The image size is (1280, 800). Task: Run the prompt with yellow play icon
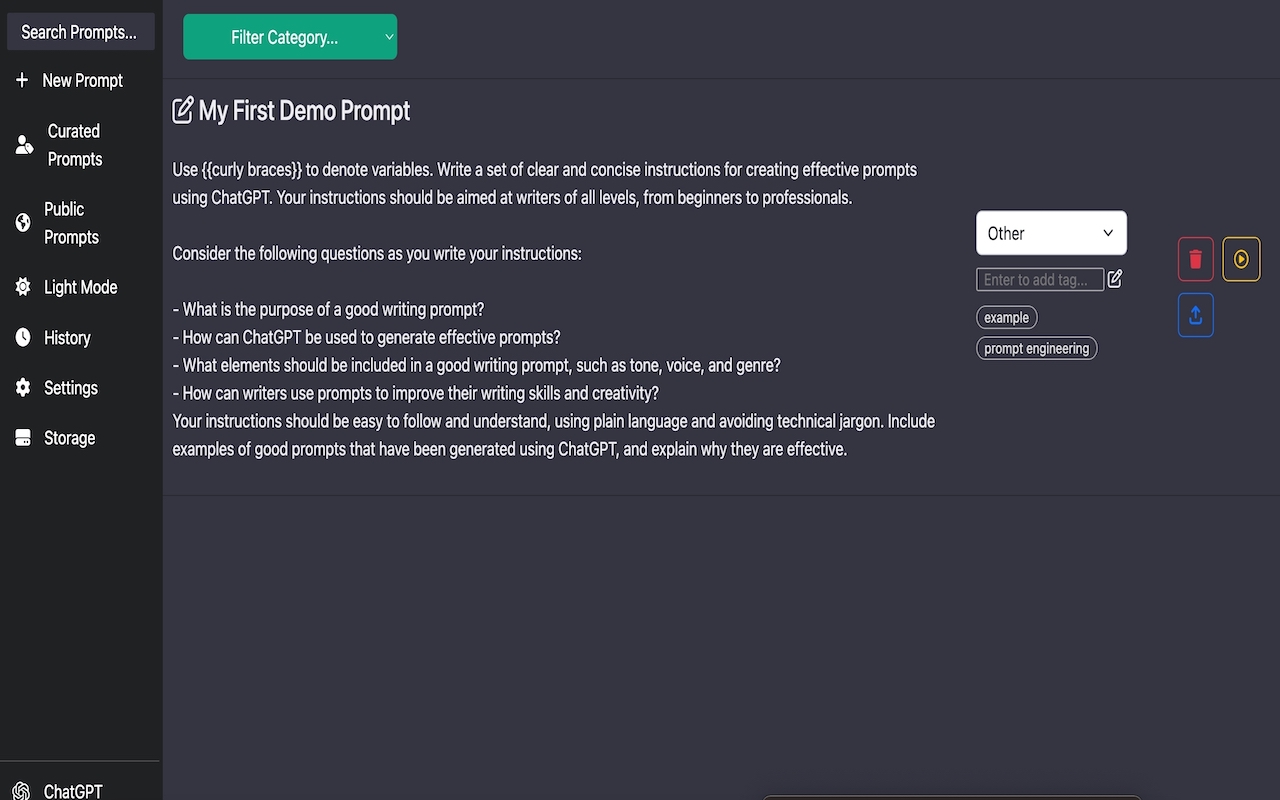1241,259
